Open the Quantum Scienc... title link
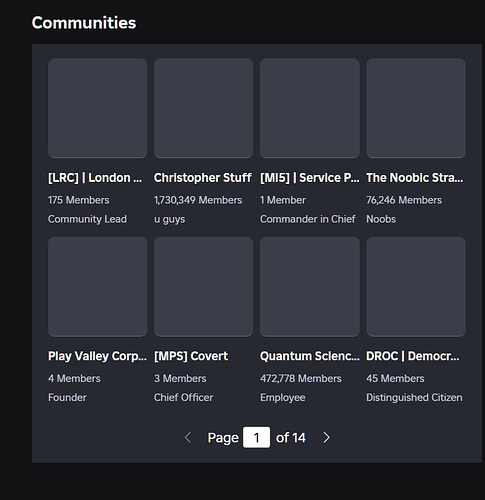This screenshot has height=500, width=485. click(x=310, y=356)
